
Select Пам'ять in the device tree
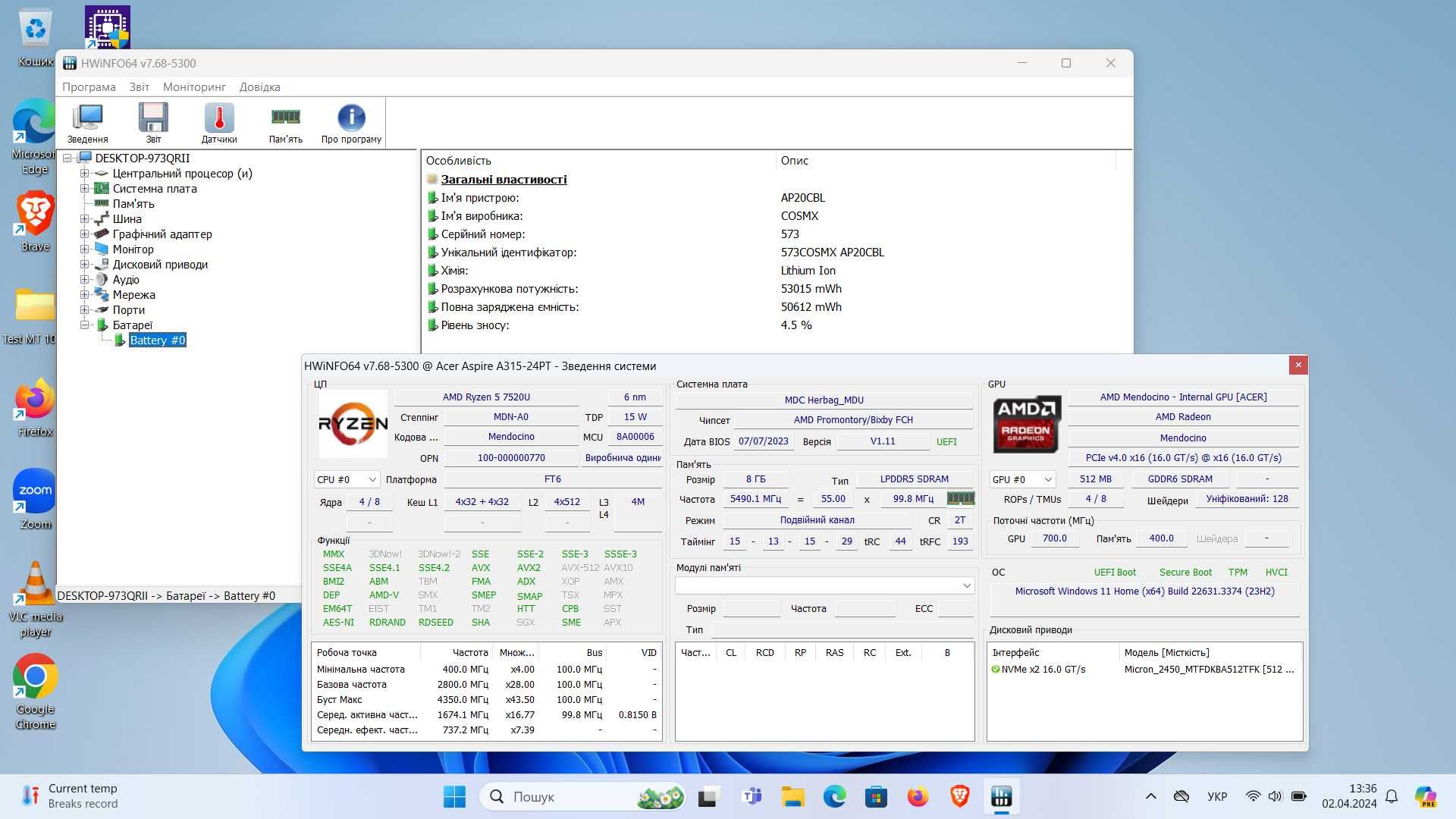133,203
